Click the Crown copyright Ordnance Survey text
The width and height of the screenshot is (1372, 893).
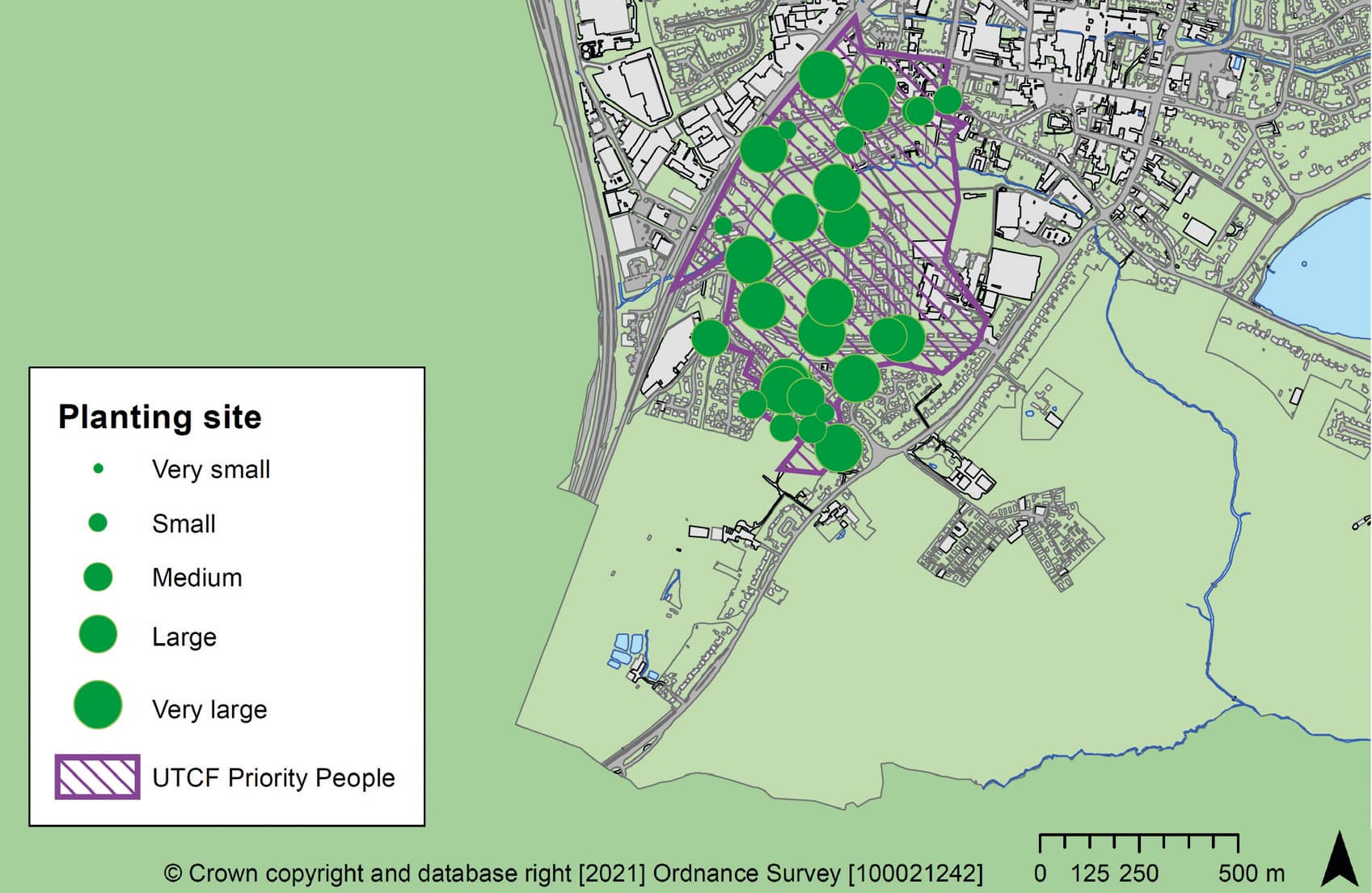573,874
